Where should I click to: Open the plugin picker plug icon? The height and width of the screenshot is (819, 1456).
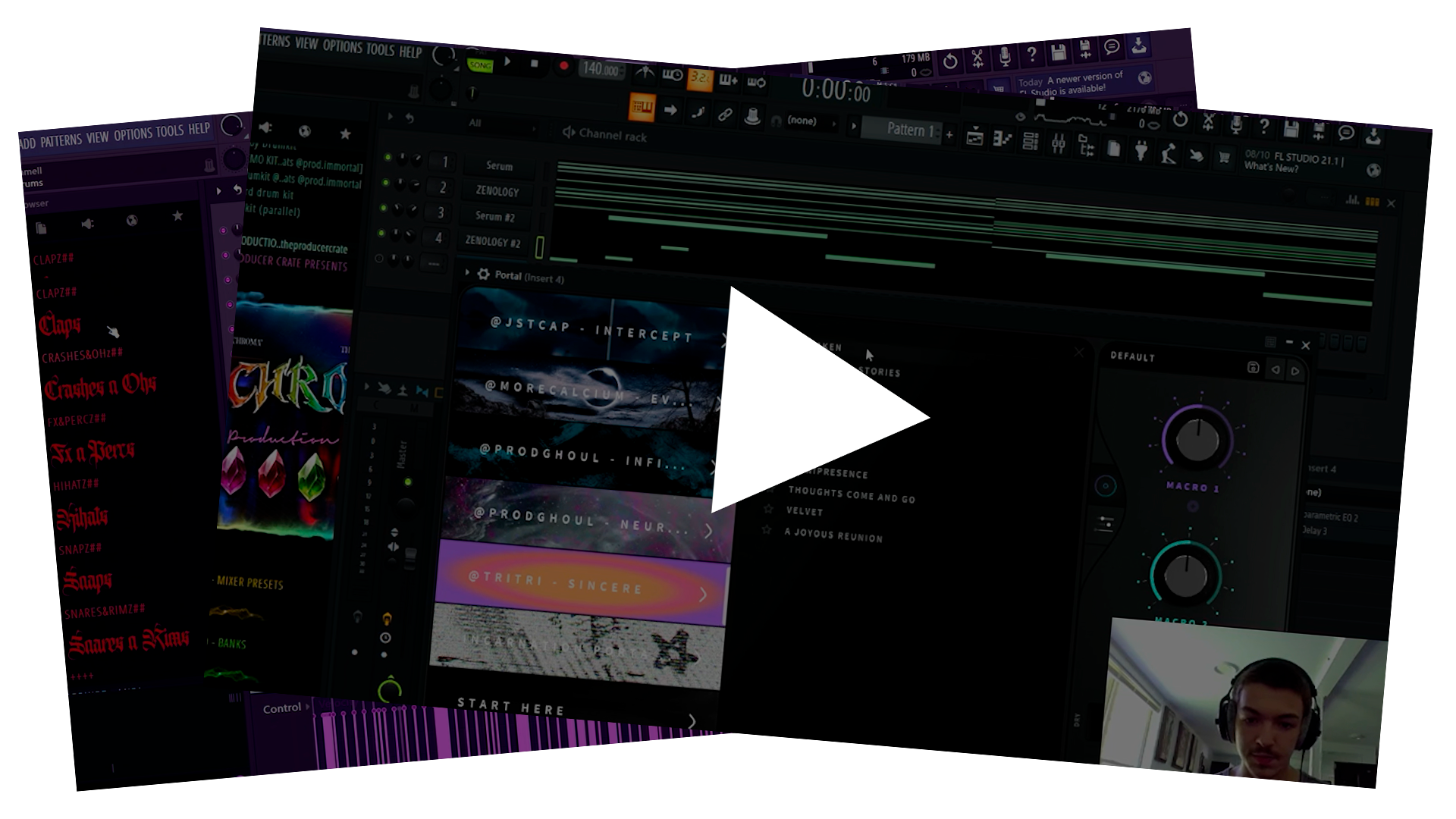click(x=1141, y=151)
